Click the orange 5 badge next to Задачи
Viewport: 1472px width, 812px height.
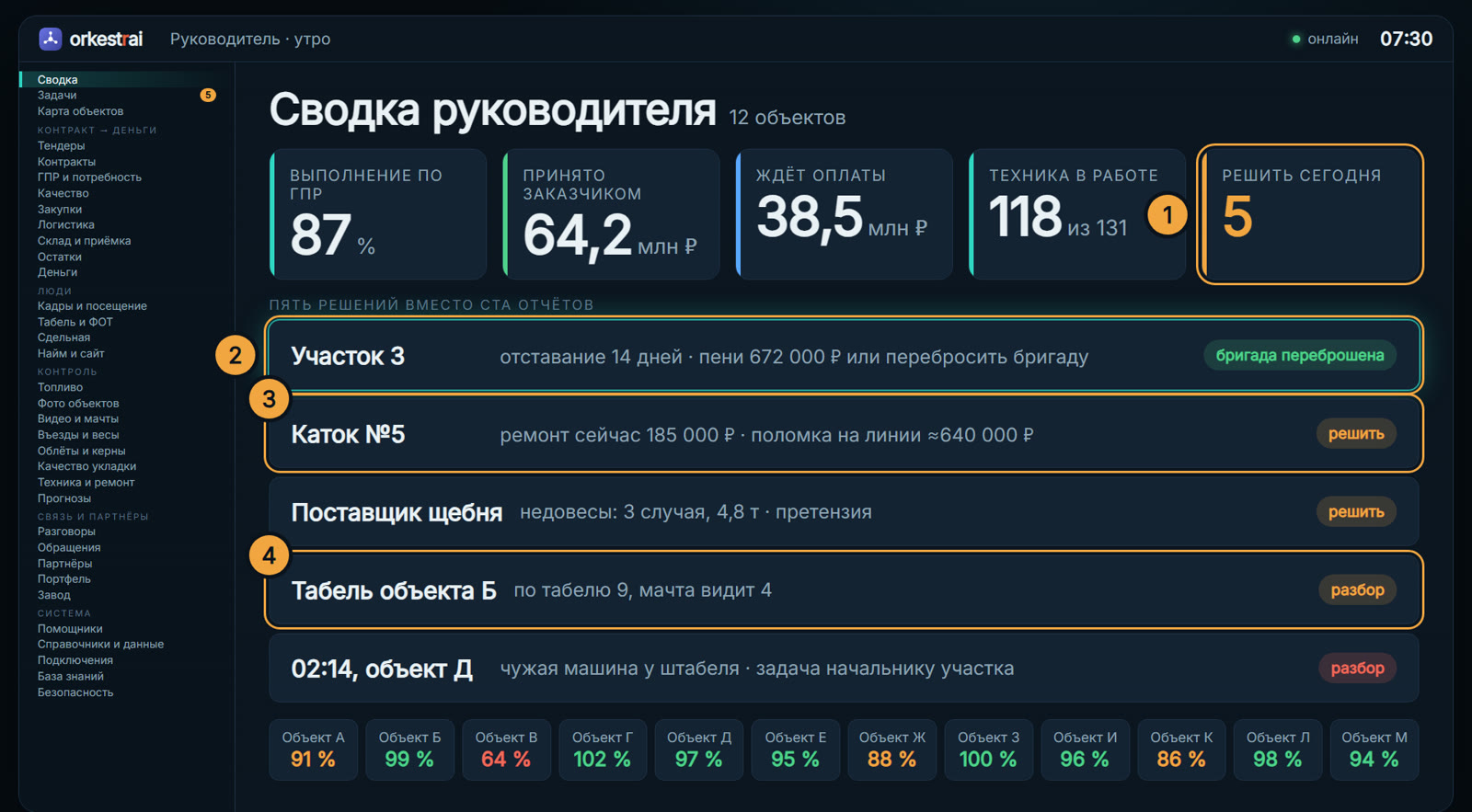[208, 96]
